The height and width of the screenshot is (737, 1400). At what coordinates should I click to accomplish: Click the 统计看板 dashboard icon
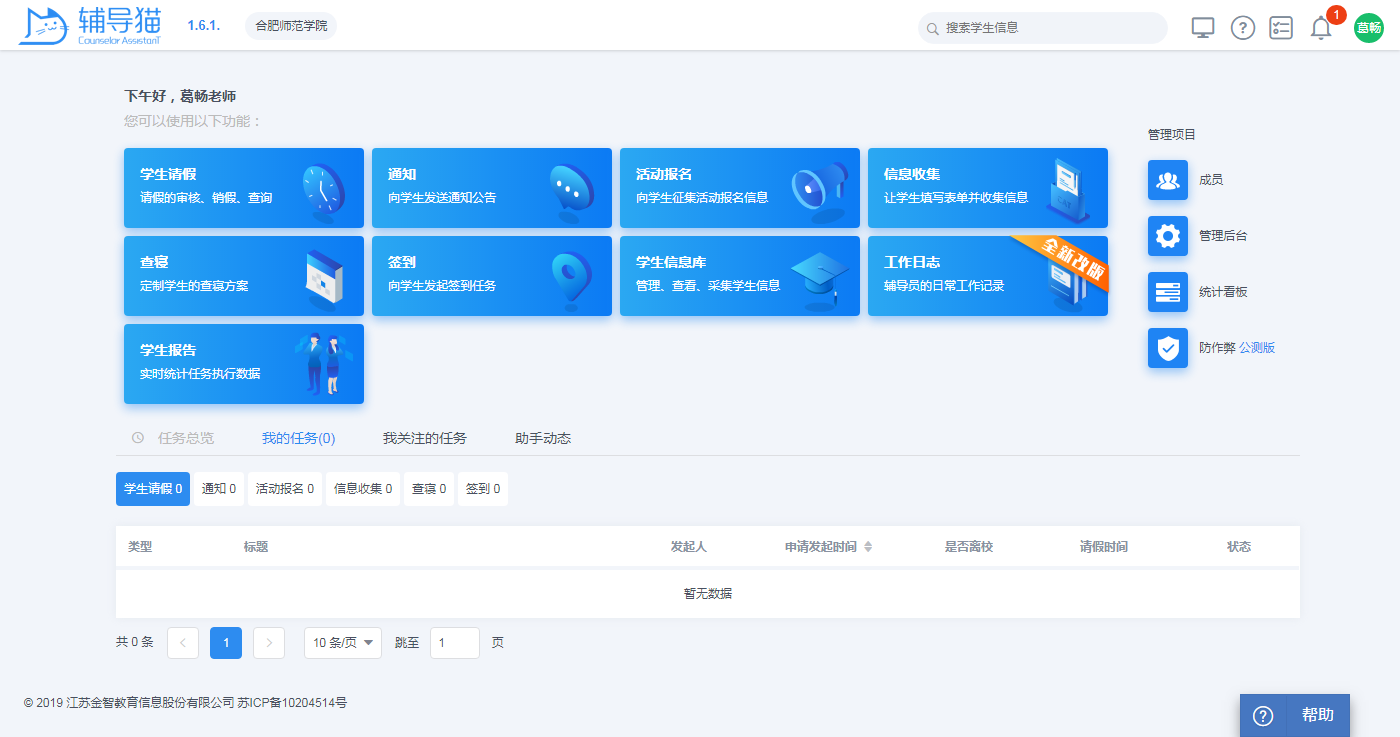1167,292
